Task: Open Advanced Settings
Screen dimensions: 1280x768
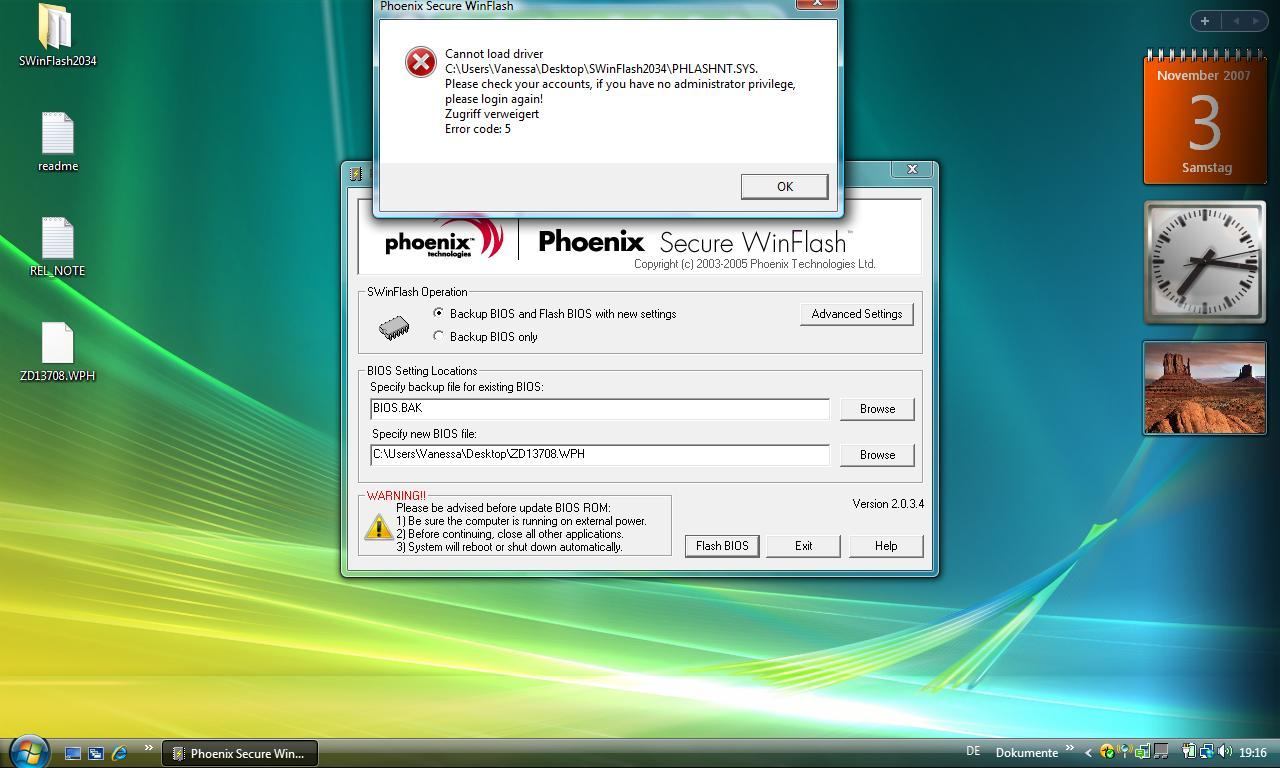Action: (856, 314)
